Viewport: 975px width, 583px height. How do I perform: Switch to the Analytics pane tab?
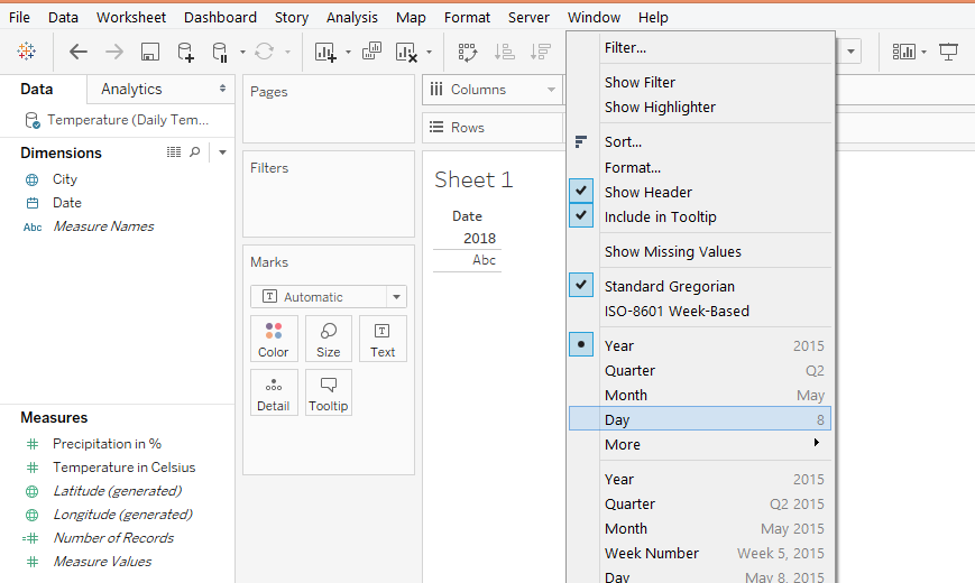pos(131,89)
